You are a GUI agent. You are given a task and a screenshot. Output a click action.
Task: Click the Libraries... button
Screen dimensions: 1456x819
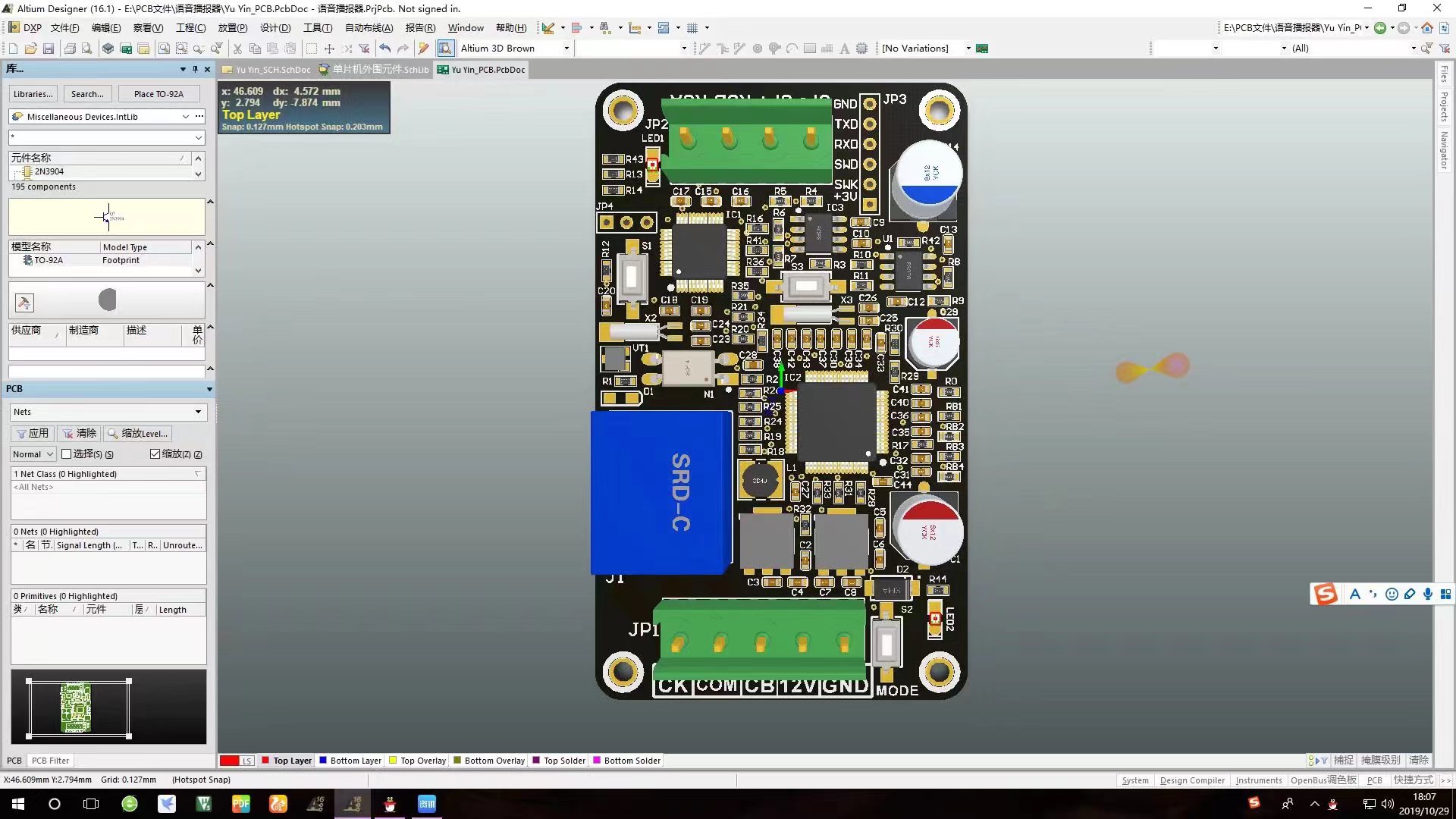coord(33,94)
